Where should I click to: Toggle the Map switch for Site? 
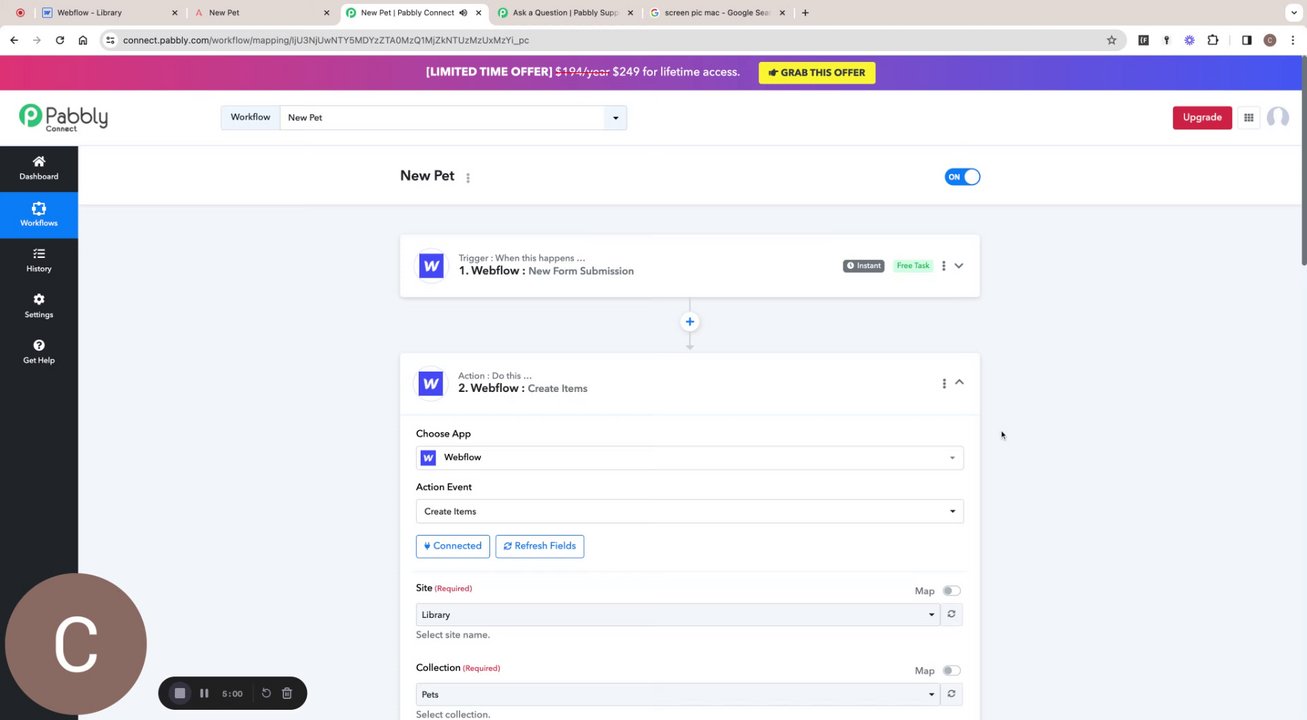[951, 591]
